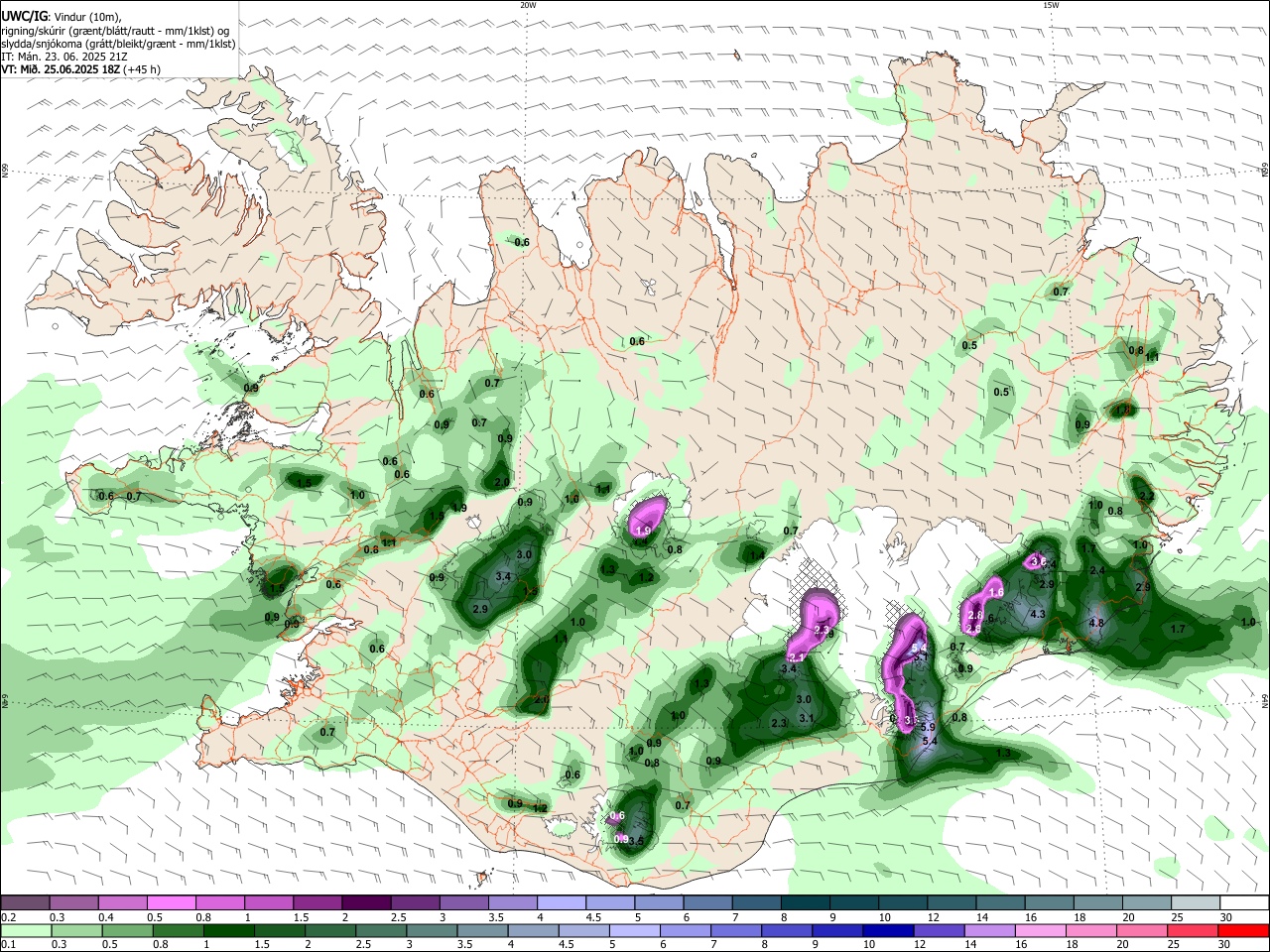Click the 2.3 precipitation value in the south
Viewport: 1270px width, 952px height.
[x=779, y=723]
